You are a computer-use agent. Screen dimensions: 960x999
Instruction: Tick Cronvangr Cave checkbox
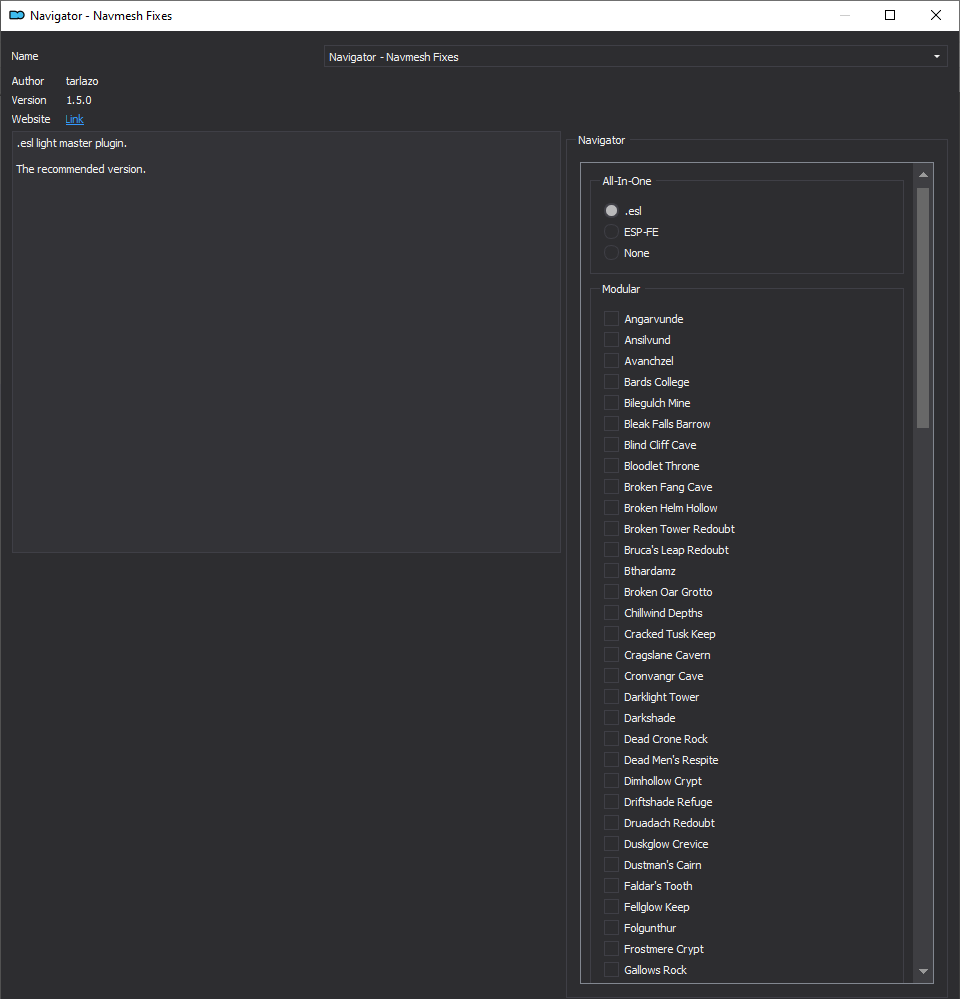click(611, 676)
